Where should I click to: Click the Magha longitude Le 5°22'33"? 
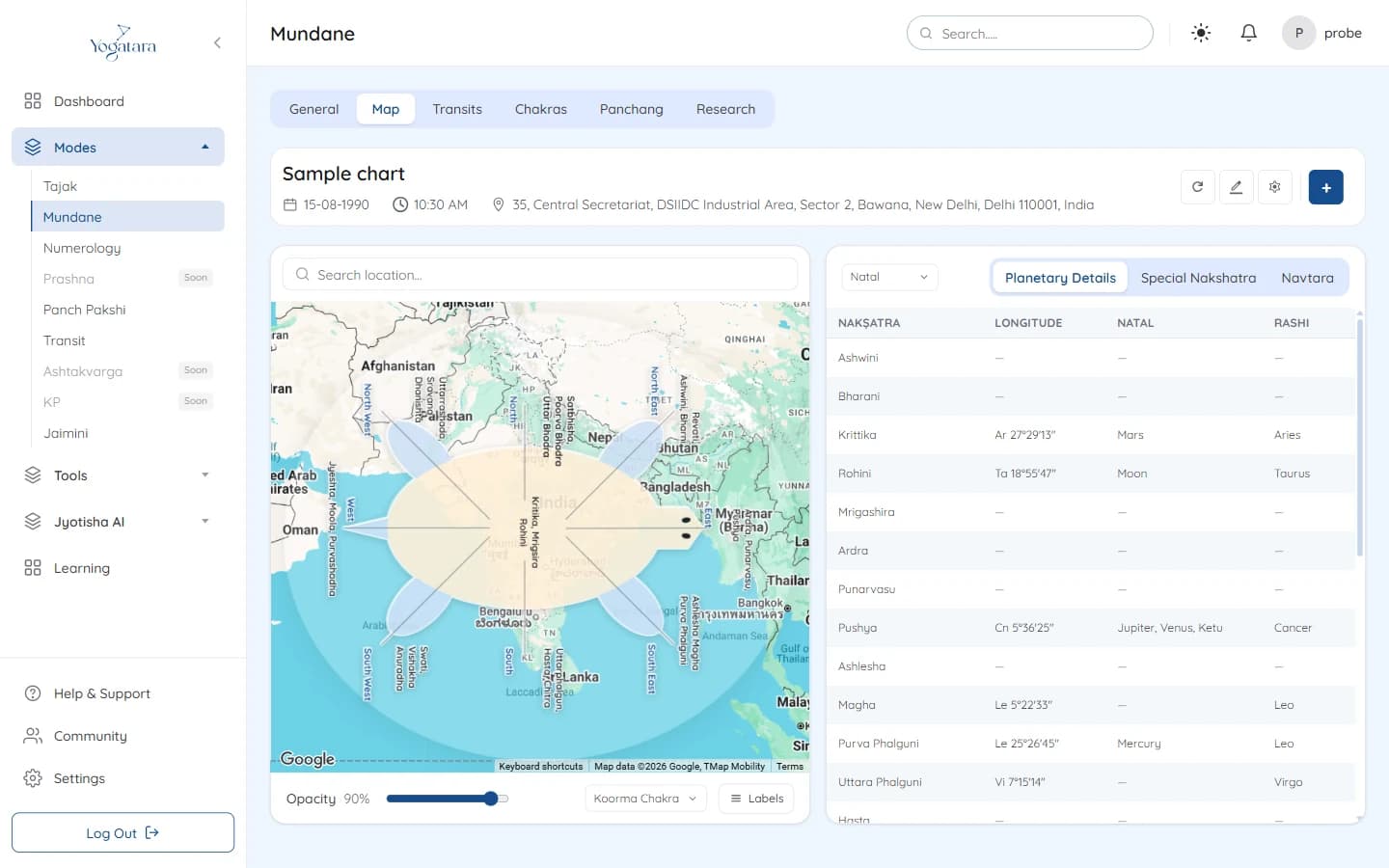point(1023,705)
